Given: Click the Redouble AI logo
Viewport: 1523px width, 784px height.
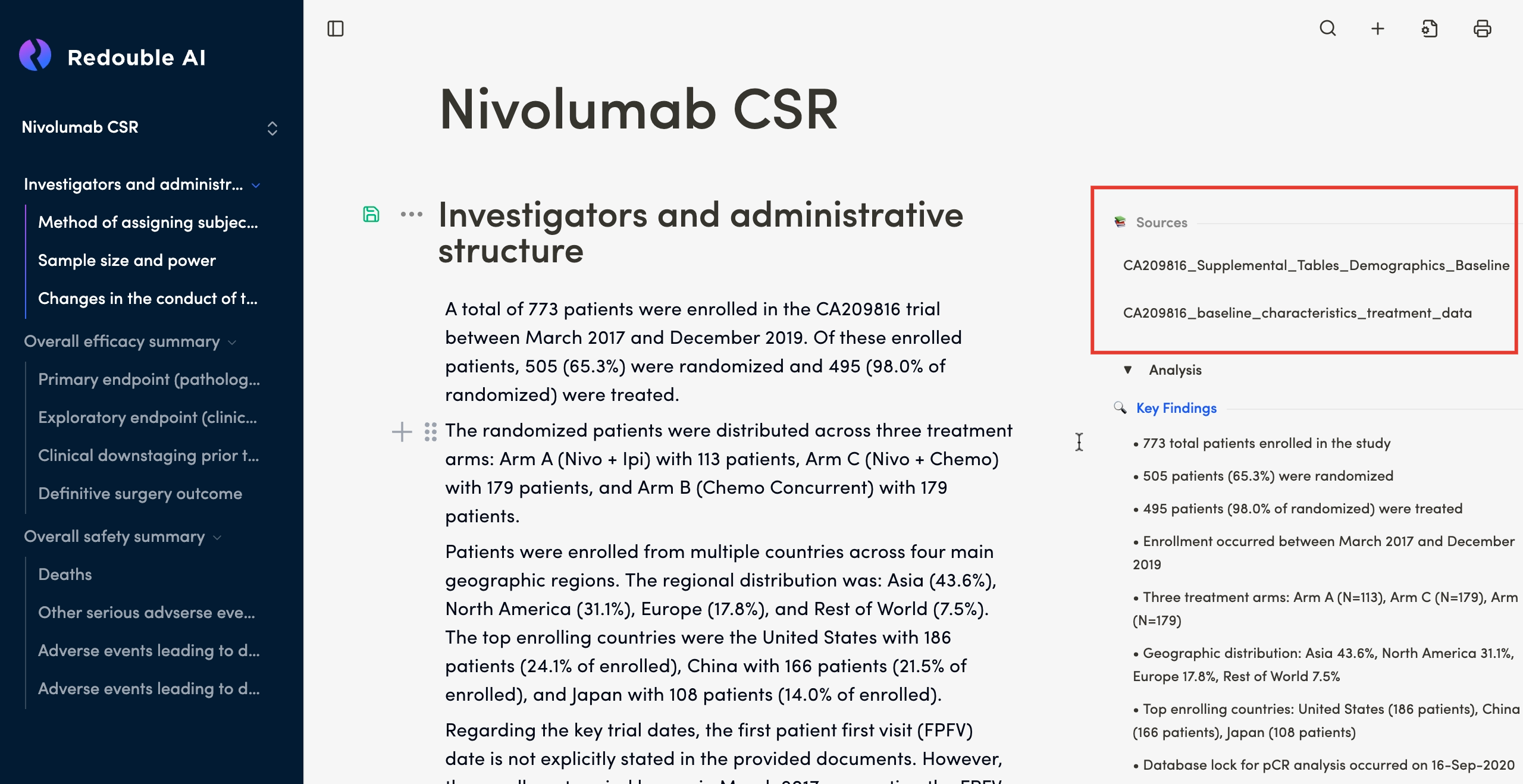Looking at the screenshot, I should point(36,56).
